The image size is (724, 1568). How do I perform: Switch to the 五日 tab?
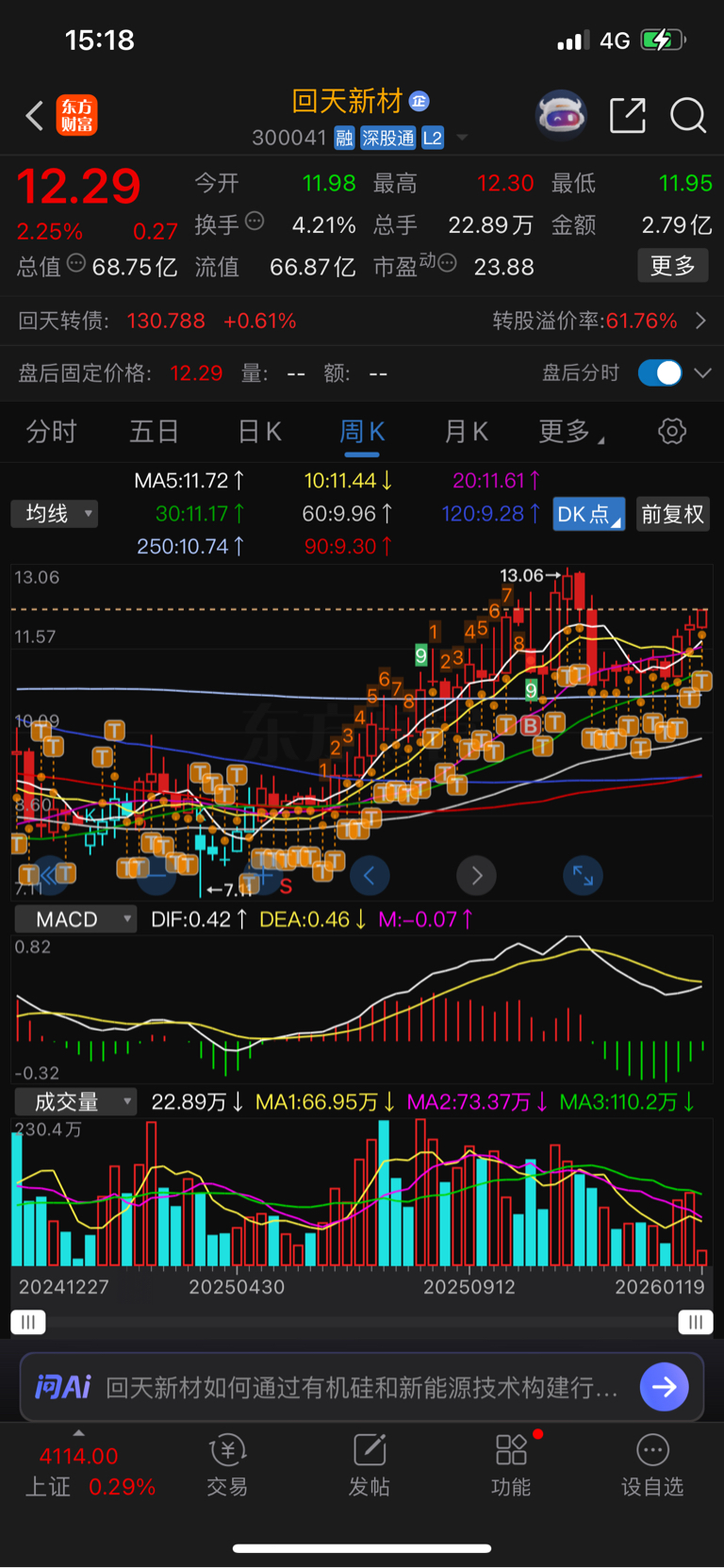click(x=154, y=432)
